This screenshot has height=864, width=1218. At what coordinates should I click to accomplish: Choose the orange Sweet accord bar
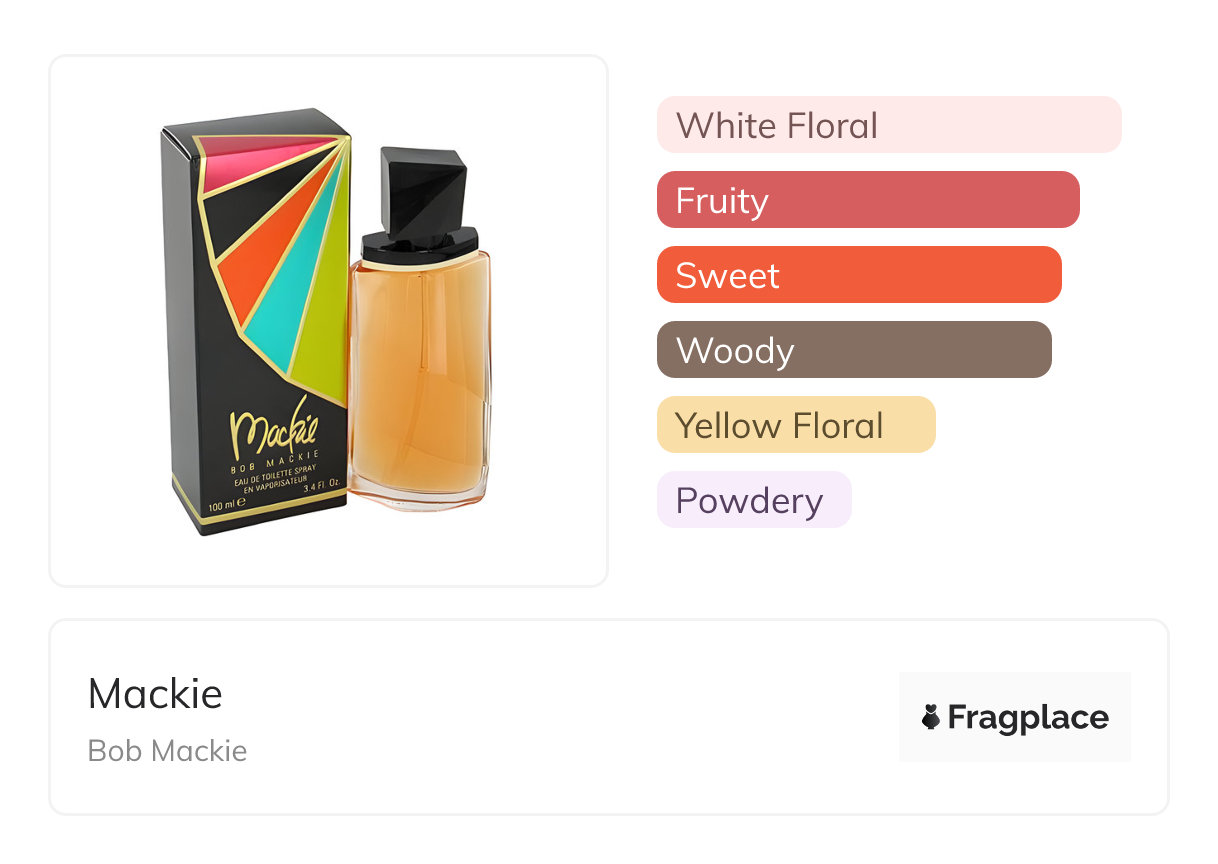tap(858, 275)
